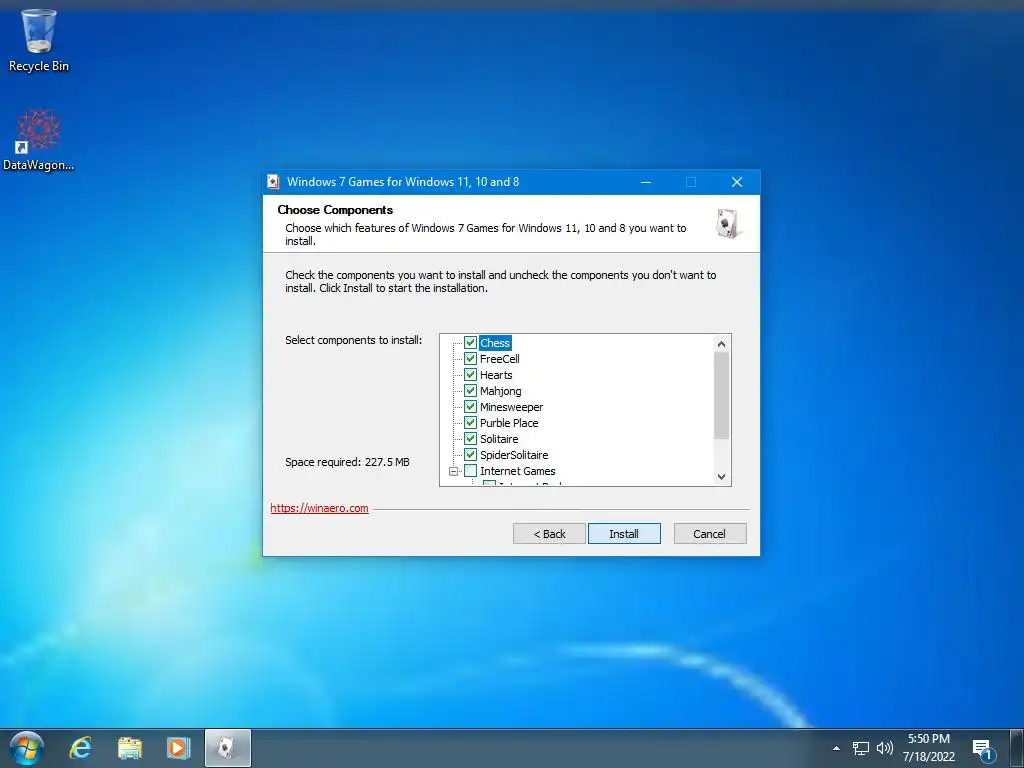
Task: Select the Purble Place label
Action: (x=509, y=423)
